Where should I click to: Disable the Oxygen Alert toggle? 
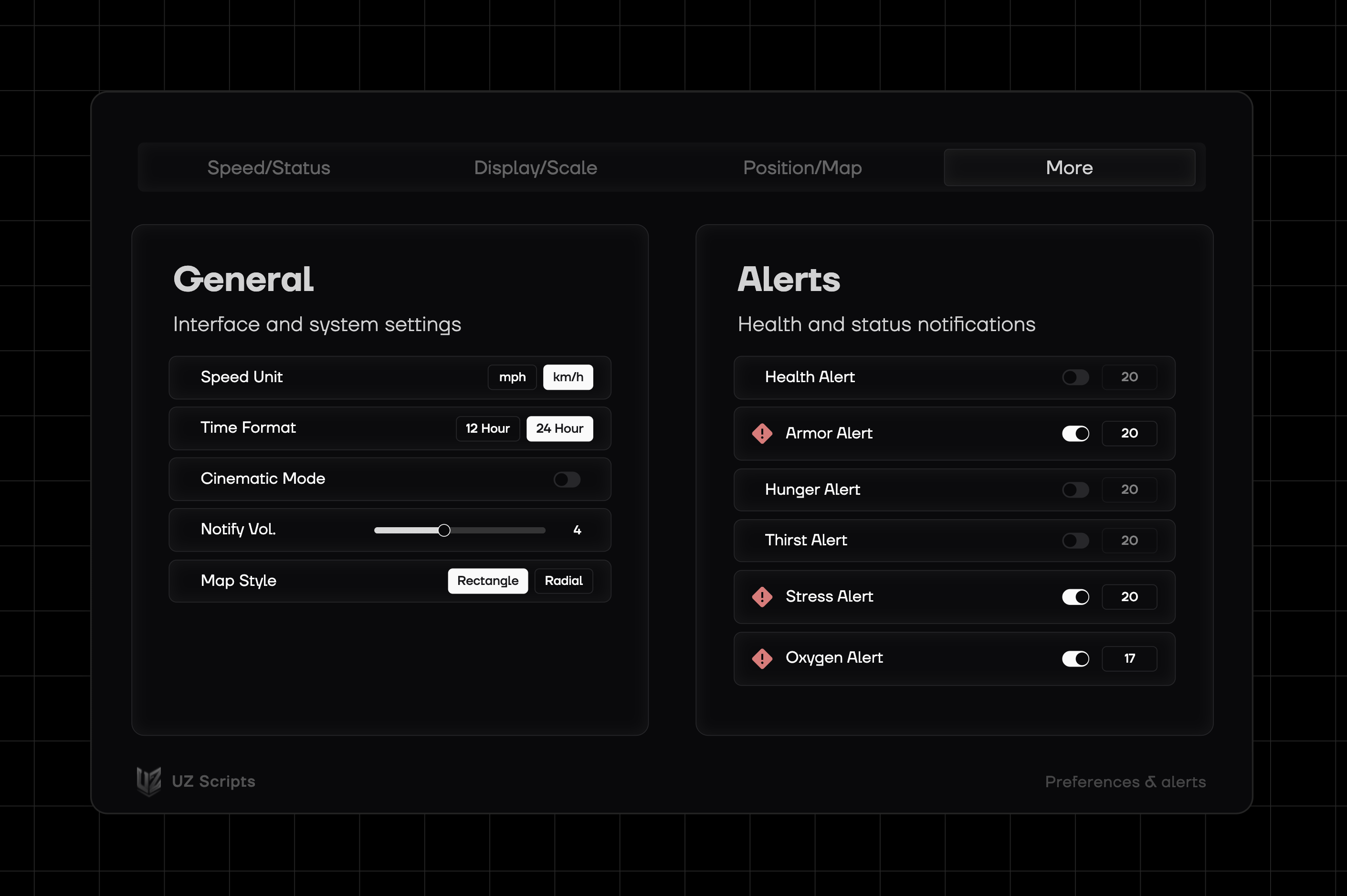pyautogui.click(x=1075, y=658)
